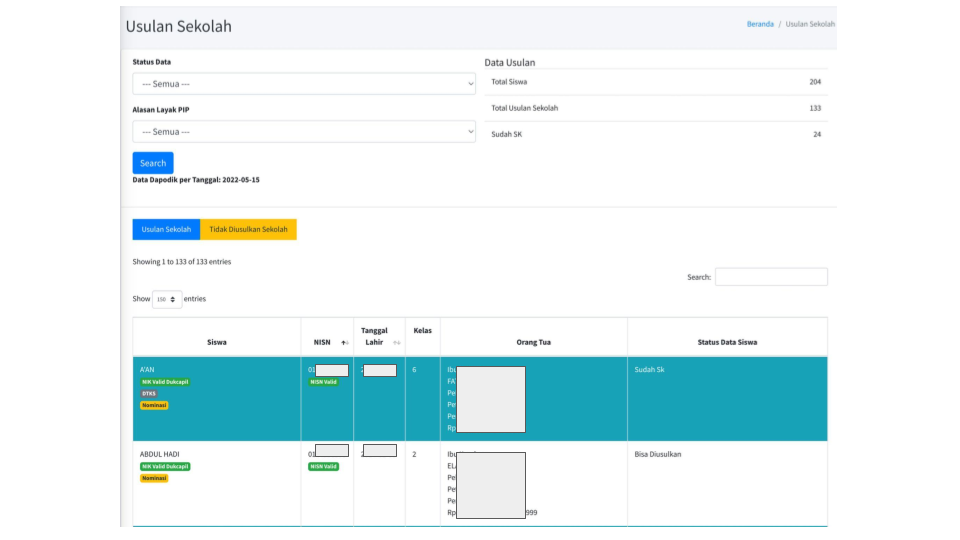The image size is (960, 540).
Task: Open the Alasan Layak PIP dropdown
Action: point(304,132)
